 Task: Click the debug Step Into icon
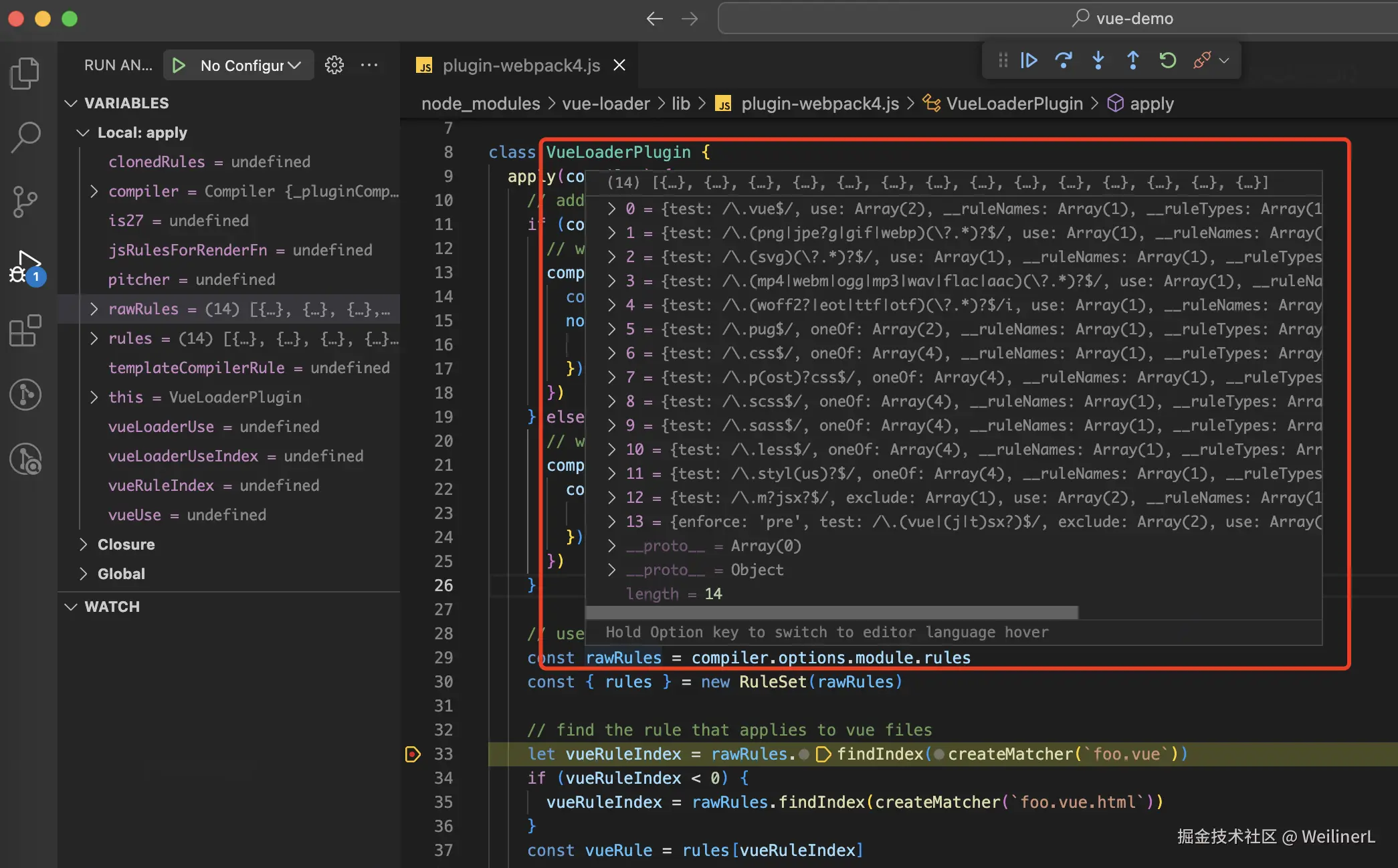coord(1098,61)
